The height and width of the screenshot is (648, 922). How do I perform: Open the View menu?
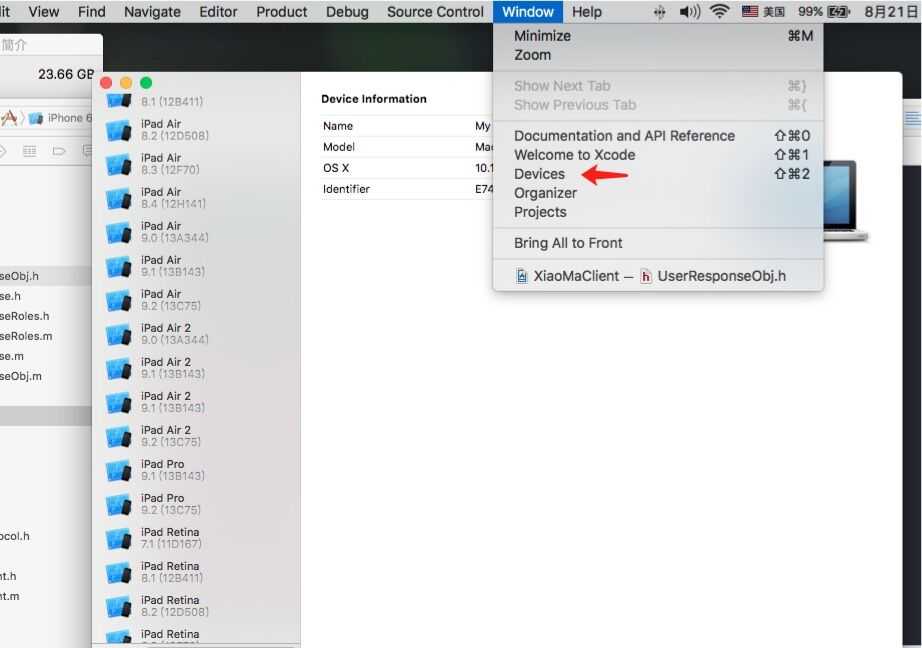pyautogui.click(x=44, y=12)
